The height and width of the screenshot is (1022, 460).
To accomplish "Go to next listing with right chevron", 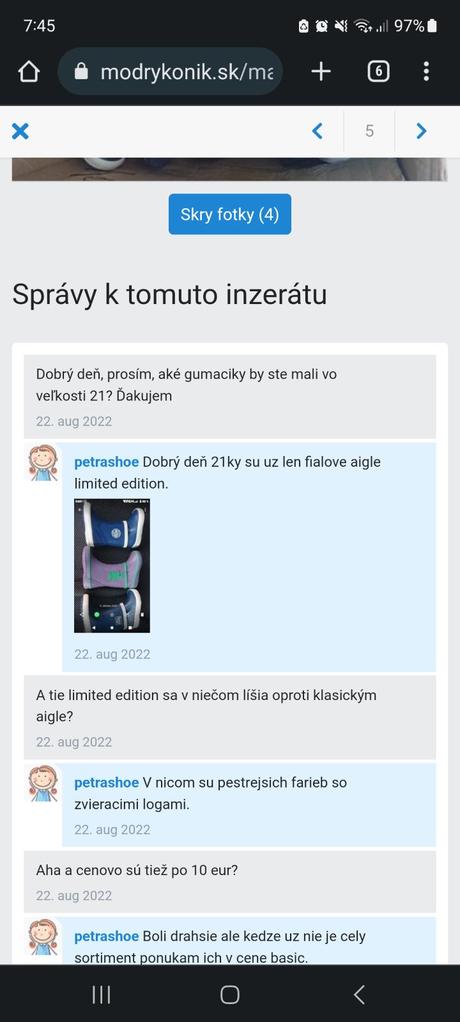I will click(422, 132).
